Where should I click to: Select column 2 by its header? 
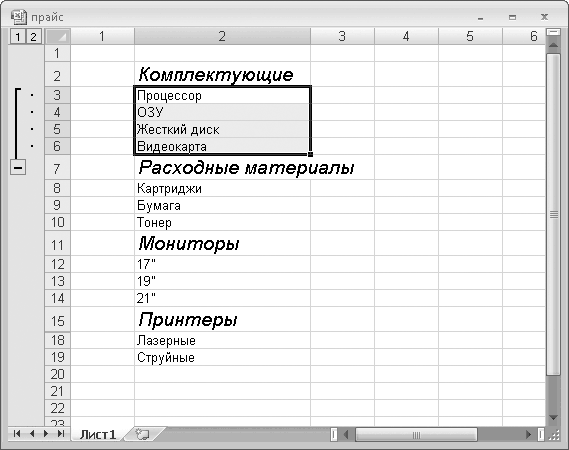tap(222, 36)
